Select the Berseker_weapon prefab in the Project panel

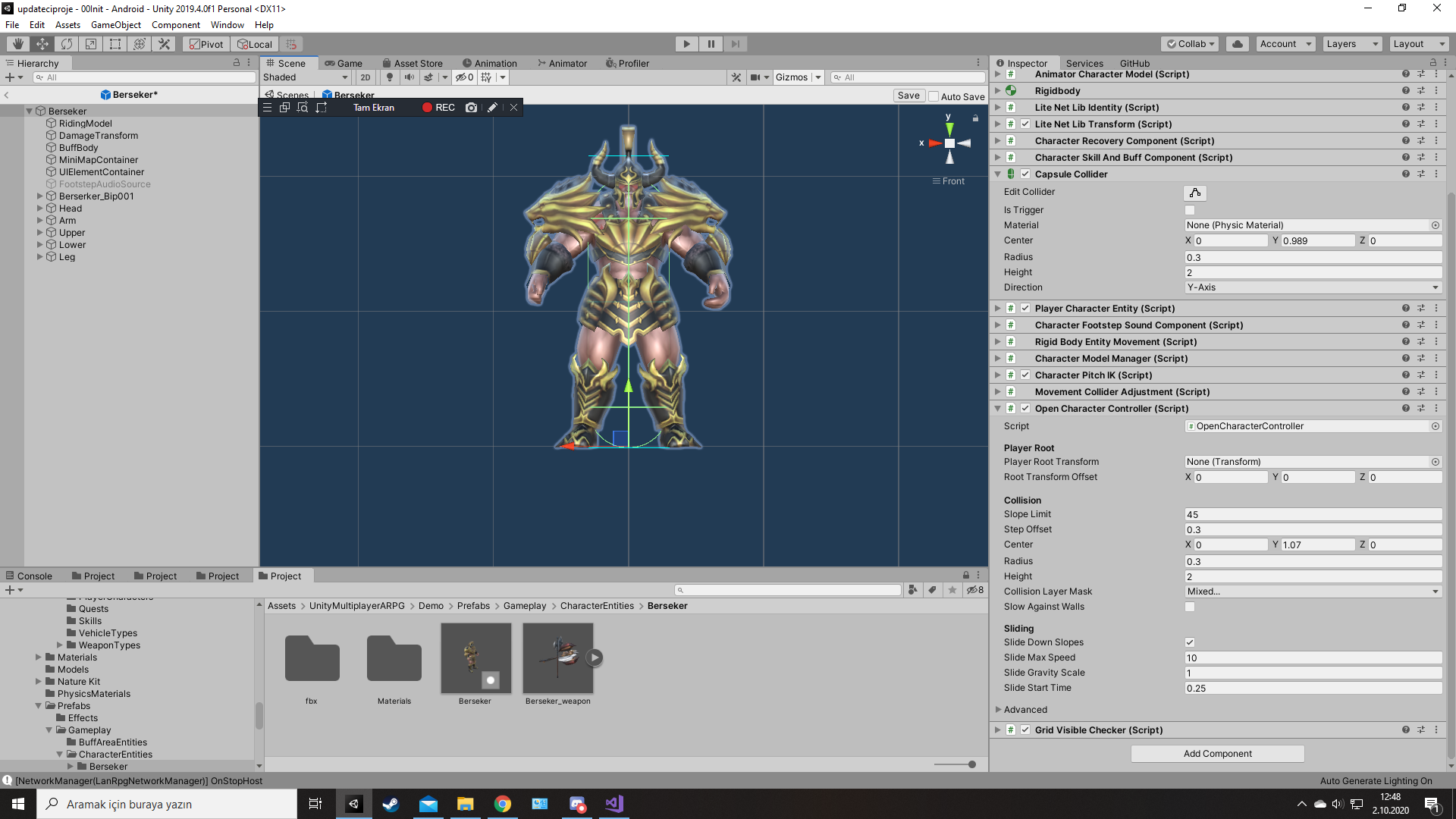(557, 657)
